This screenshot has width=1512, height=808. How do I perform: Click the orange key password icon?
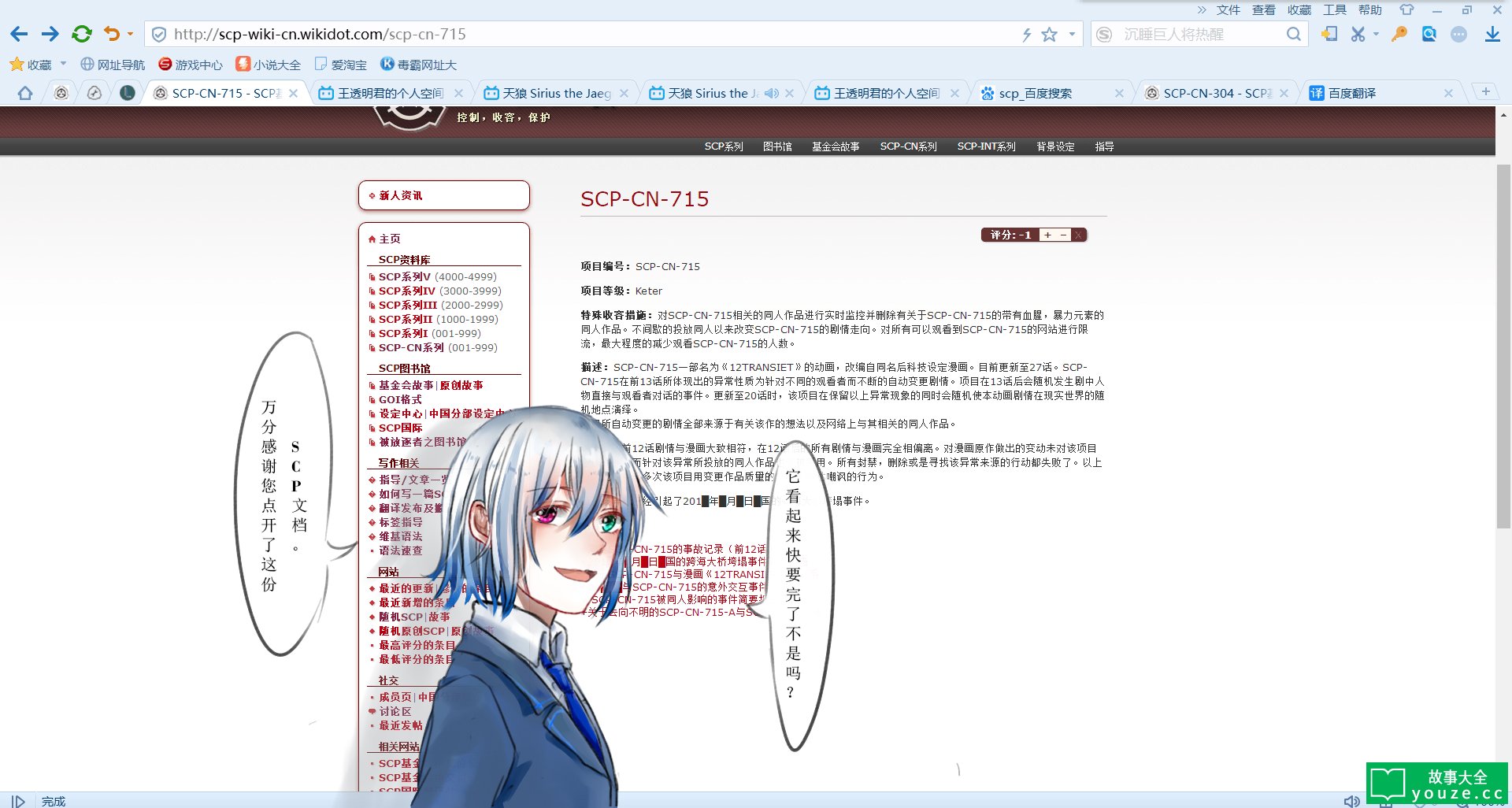coord(1399,34)
